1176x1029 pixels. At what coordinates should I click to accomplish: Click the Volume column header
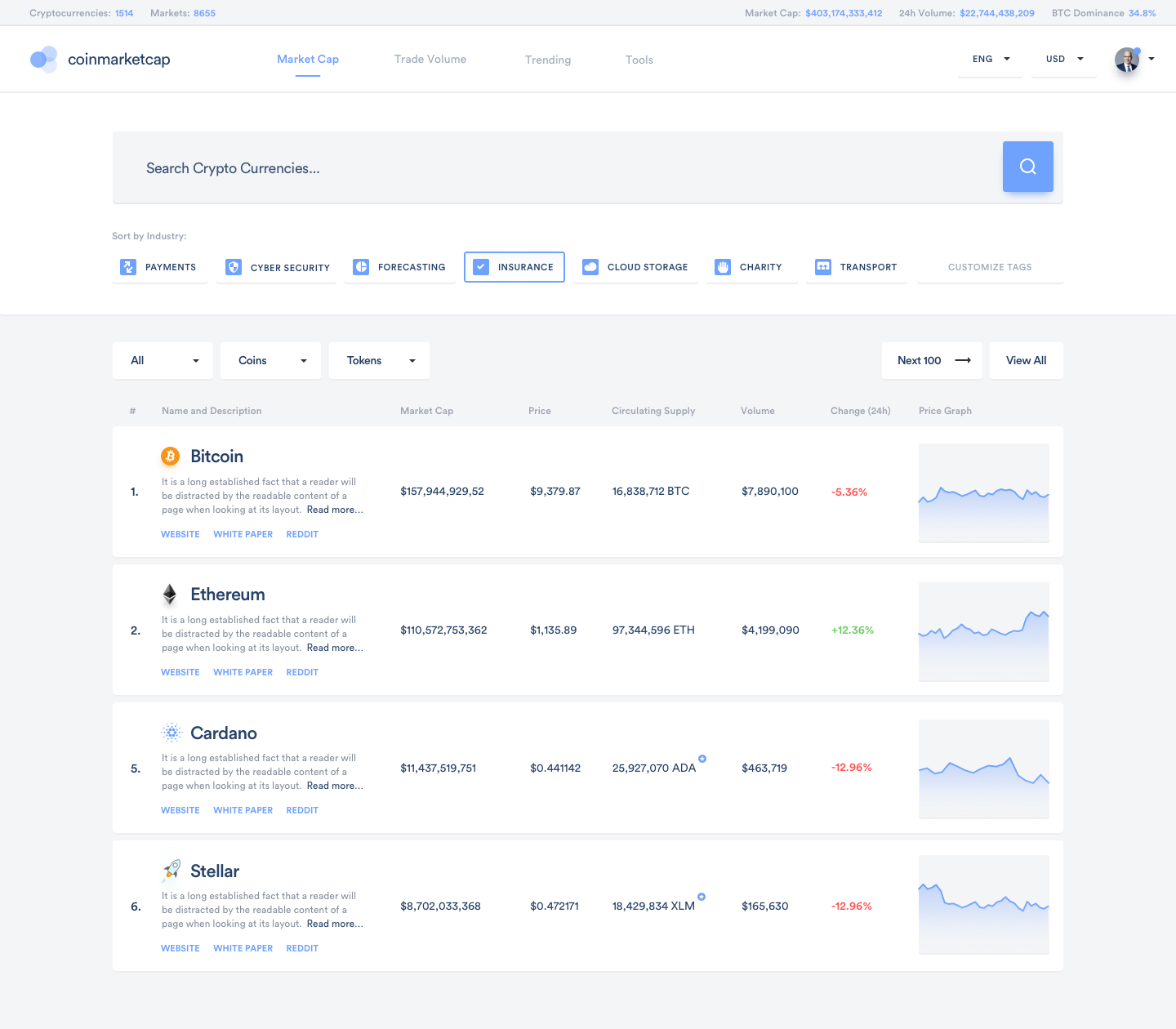(x=758, y=411)
